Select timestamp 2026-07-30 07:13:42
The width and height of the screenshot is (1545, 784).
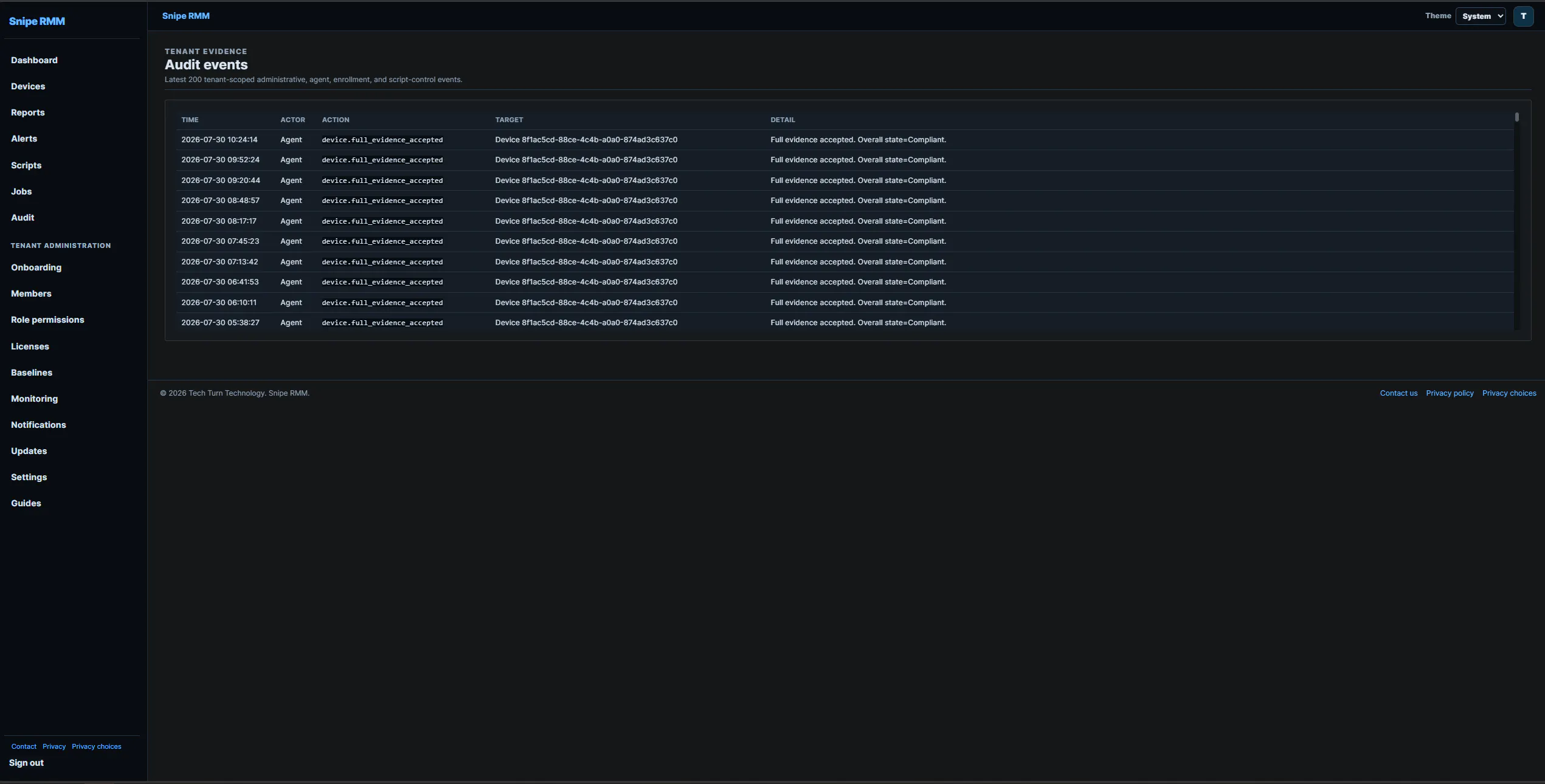click(219, 262)
